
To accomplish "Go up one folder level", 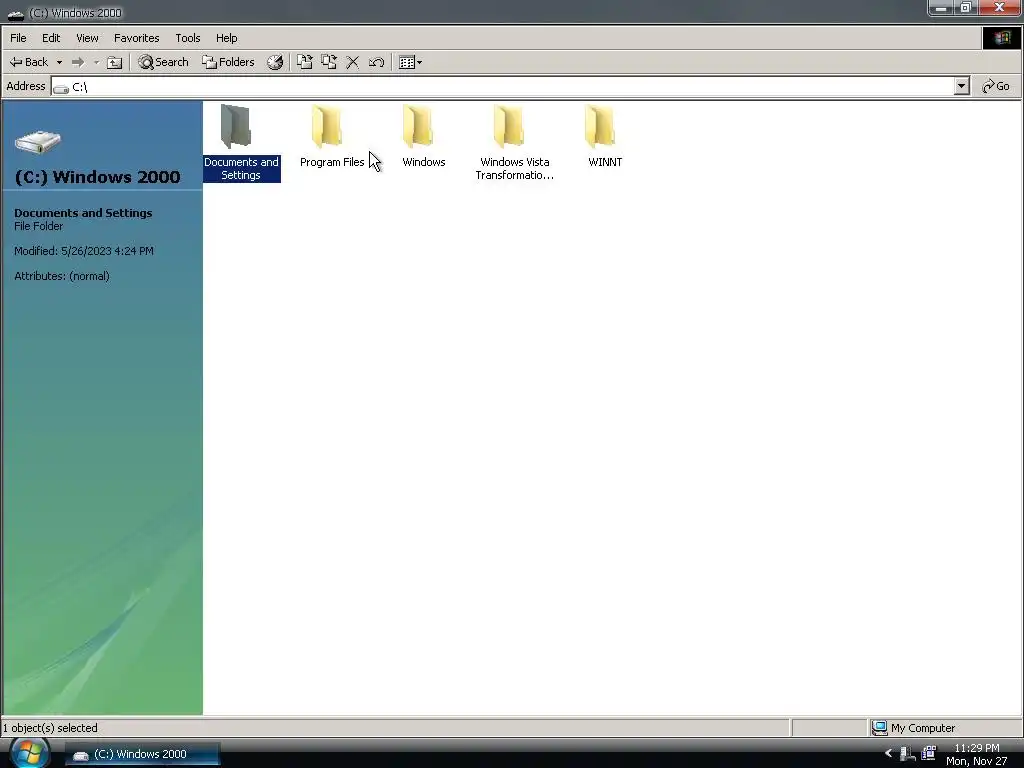I will tap(114, 62).
